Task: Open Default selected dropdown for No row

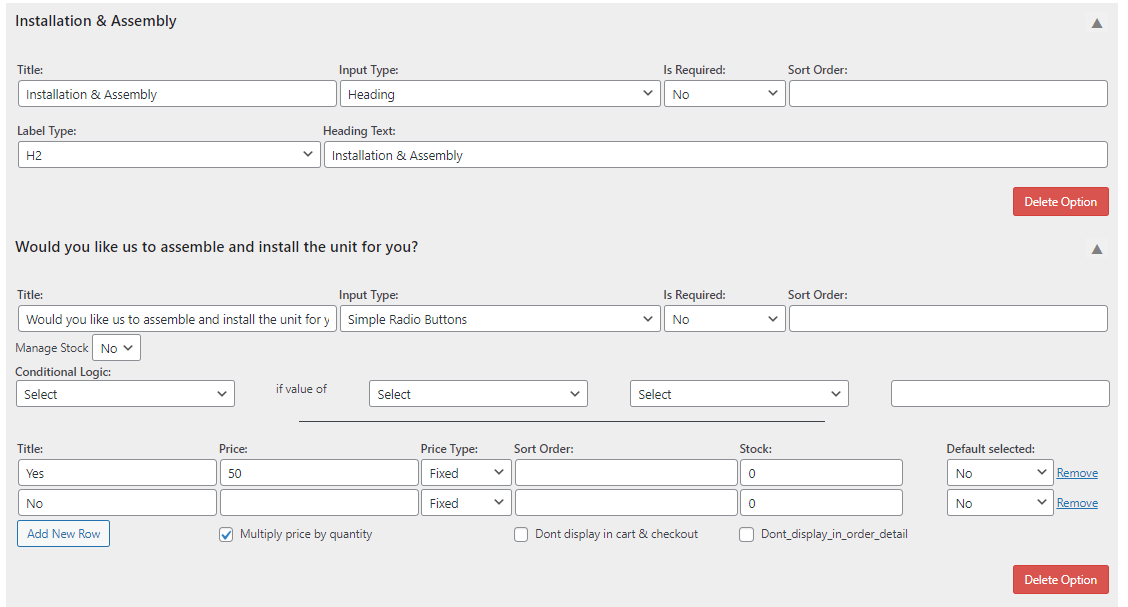Action: [1000, 503]
